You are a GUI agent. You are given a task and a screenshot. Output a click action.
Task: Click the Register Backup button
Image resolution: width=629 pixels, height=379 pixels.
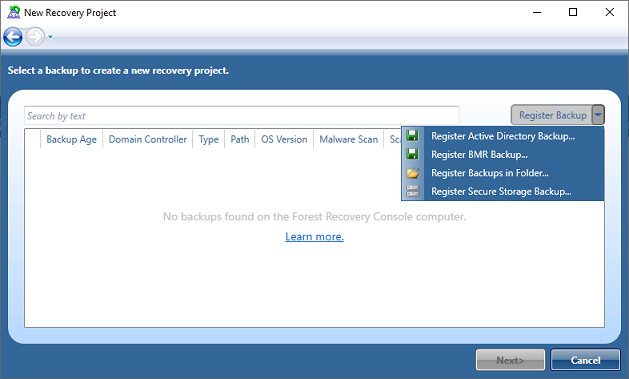(552, 116)
